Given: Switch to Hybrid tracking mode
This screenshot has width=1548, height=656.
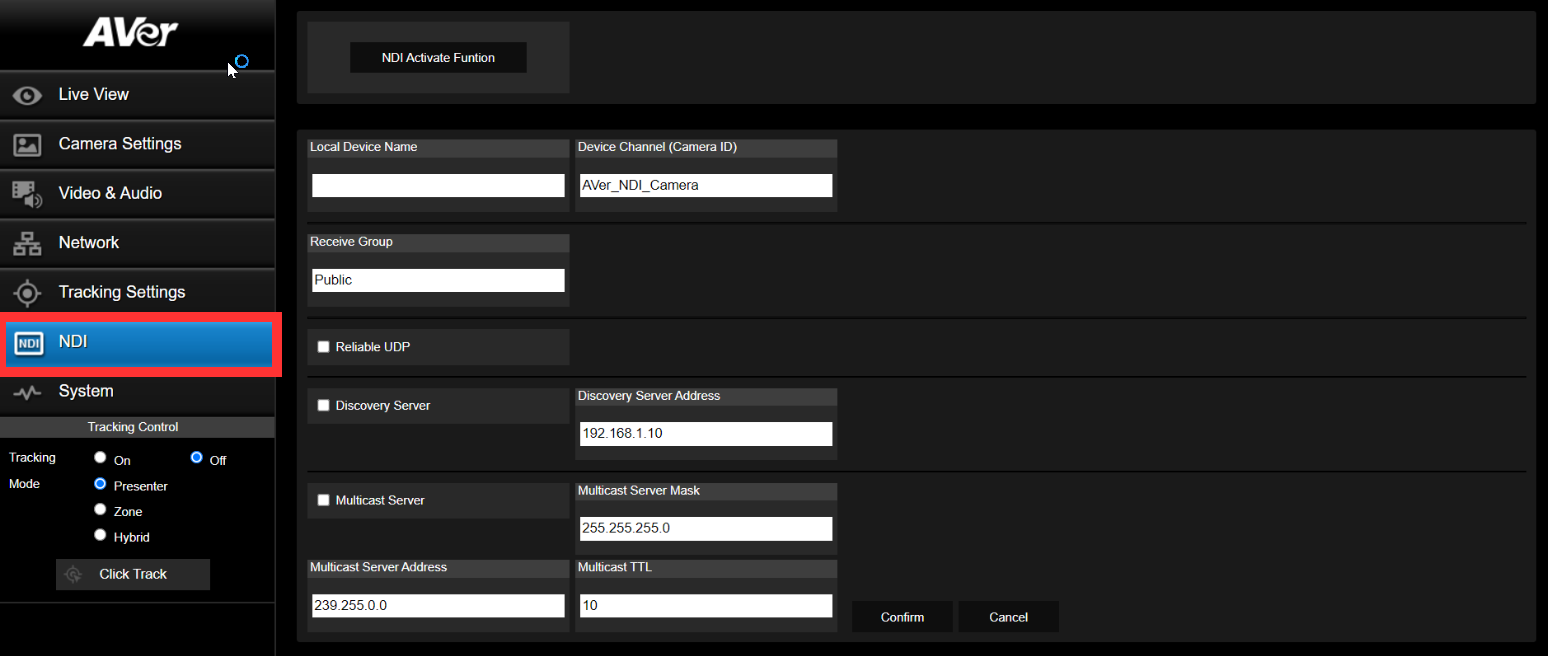Looking at the screenshot, I should [100, 534].
